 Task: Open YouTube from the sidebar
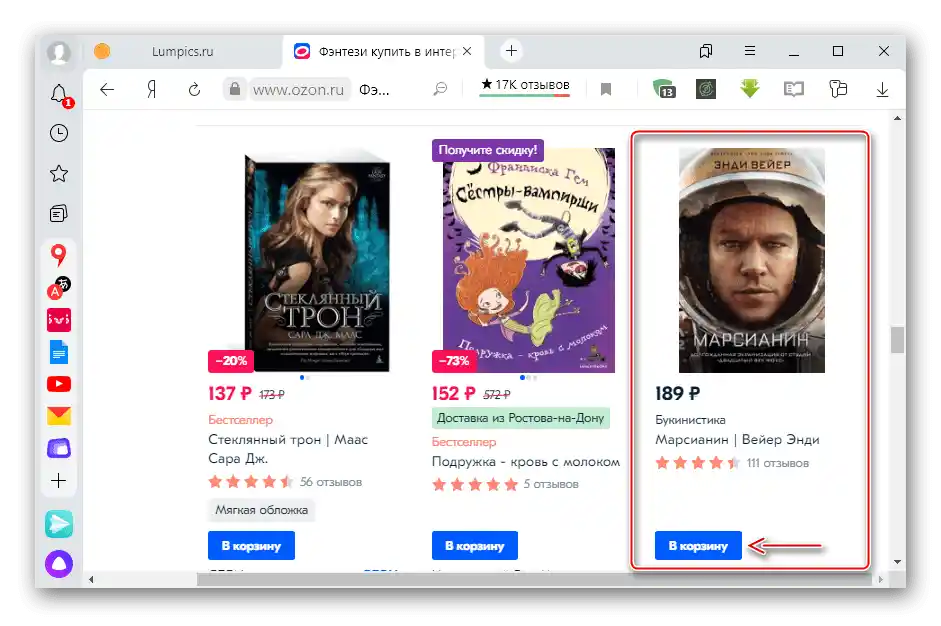click(x=59, y=384)
